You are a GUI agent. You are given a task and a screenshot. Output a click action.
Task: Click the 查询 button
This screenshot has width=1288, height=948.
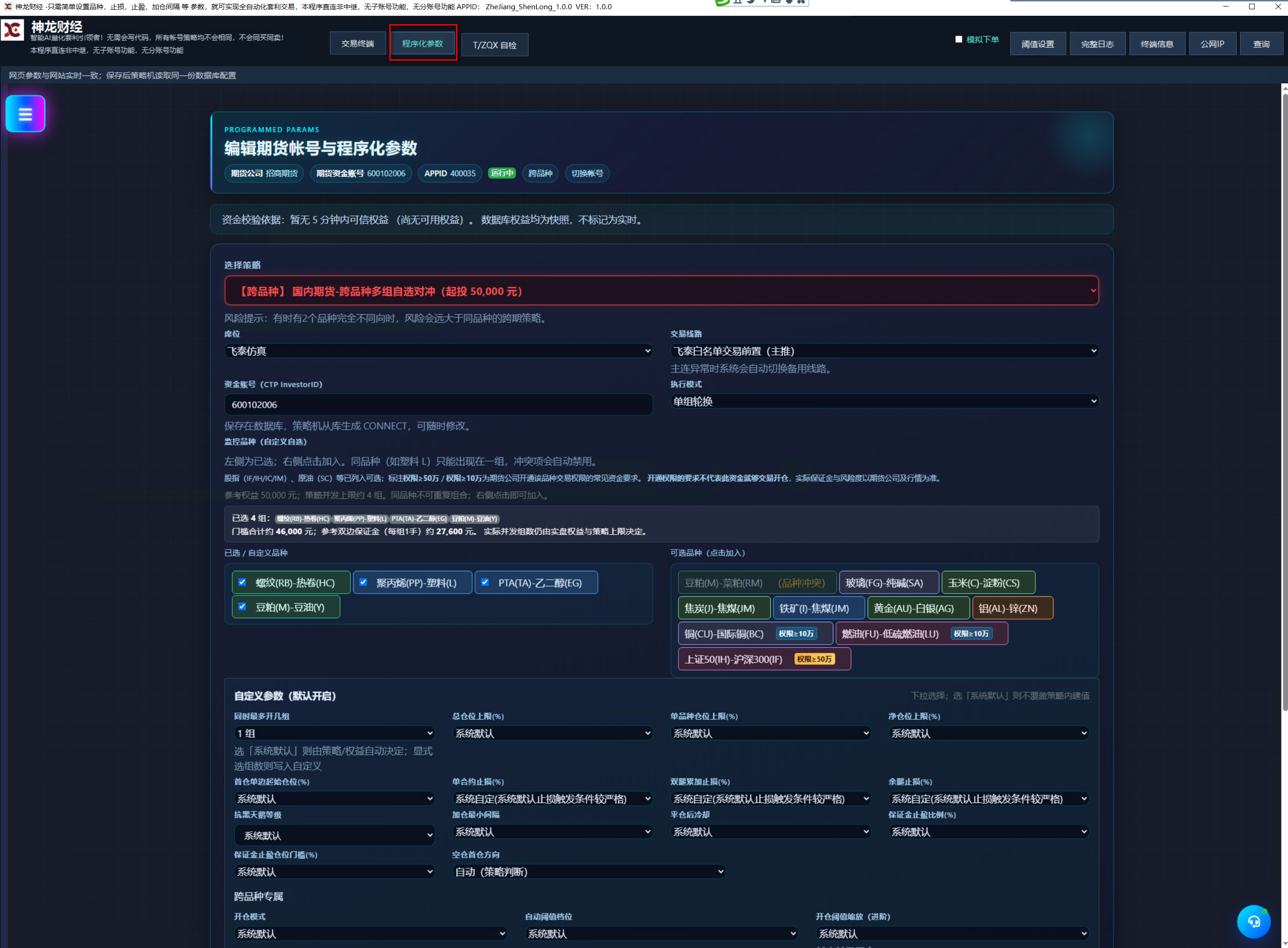[1262, 44]
